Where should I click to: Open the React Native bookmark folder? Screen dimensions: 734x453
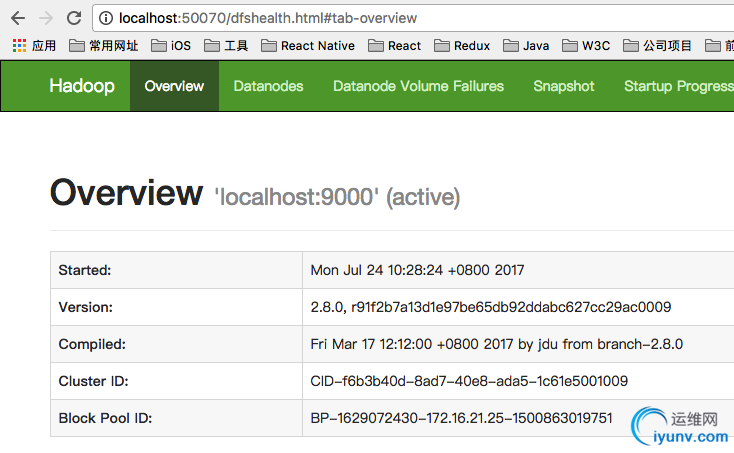[308, 45]
